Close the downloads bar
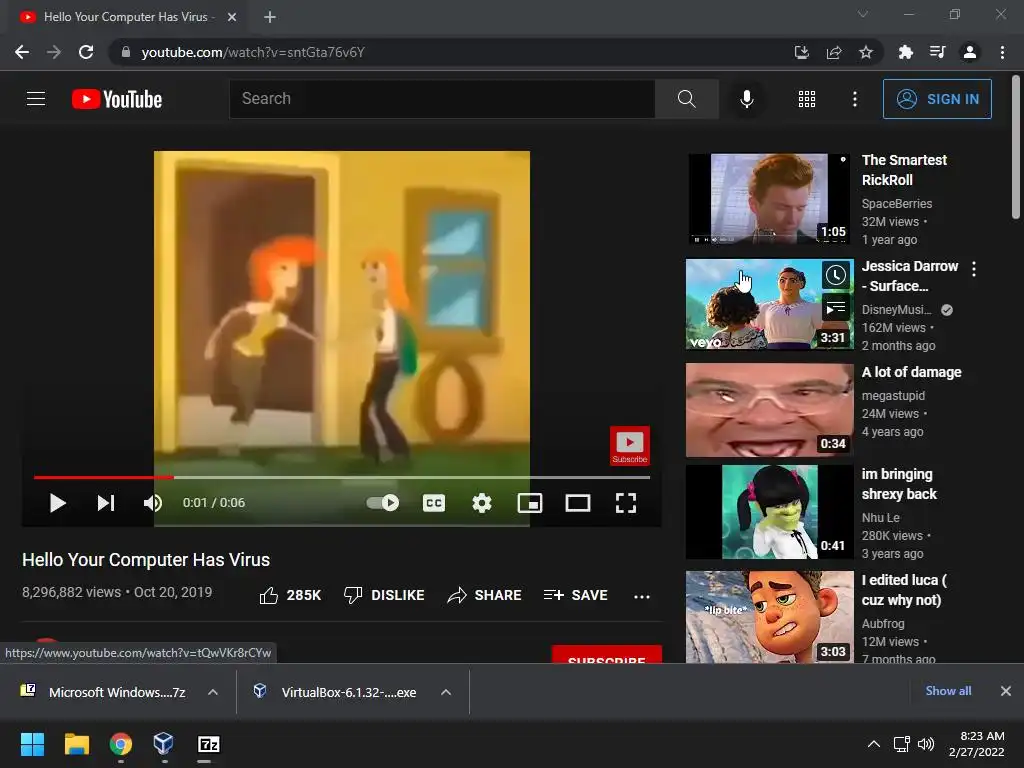Viewport: 1024px width, 768px height. pos(1006,691)
